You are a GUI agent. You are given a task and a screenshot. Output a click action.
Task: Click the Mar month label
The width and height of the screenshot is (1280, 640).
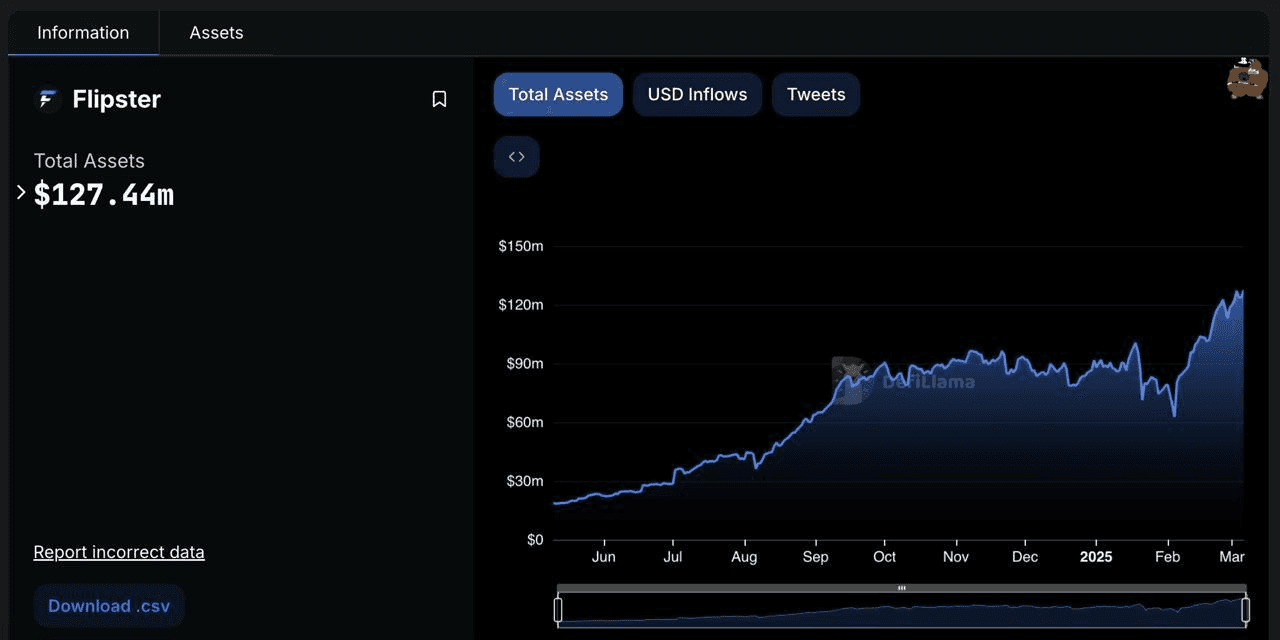coord(1232,557)
